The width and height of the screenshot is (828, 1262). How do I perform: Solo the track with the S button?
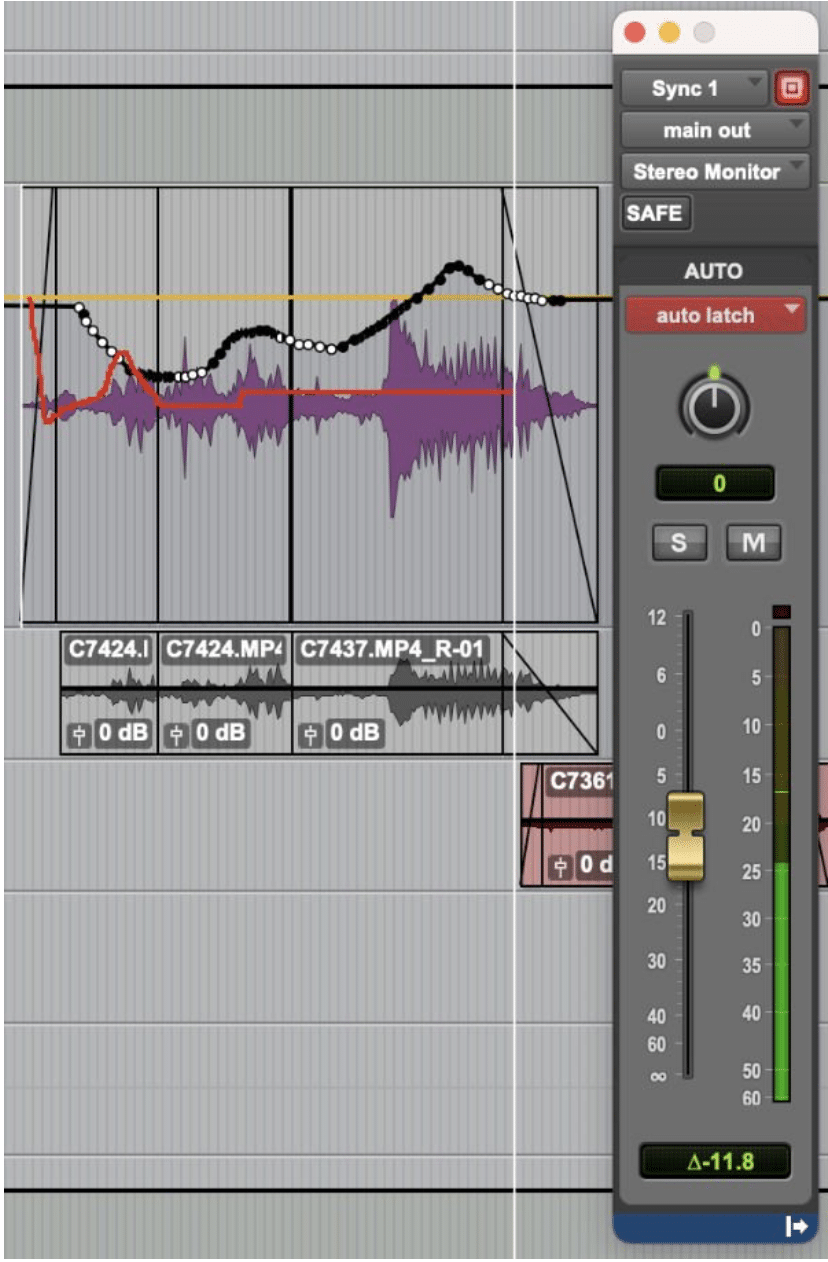tap(678, 543)
